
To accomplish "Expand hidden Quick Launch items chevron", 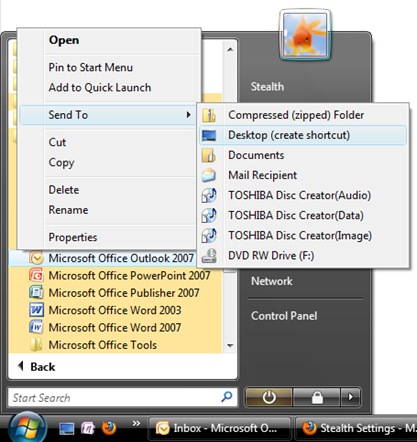I will click(x=136, y=423).
